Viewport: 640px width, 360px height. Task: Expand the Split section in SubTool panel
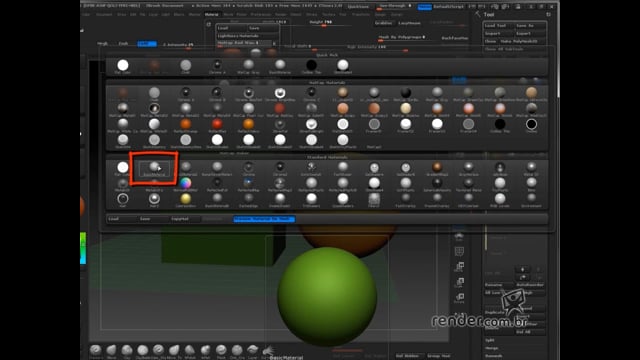tap(490, 340)
